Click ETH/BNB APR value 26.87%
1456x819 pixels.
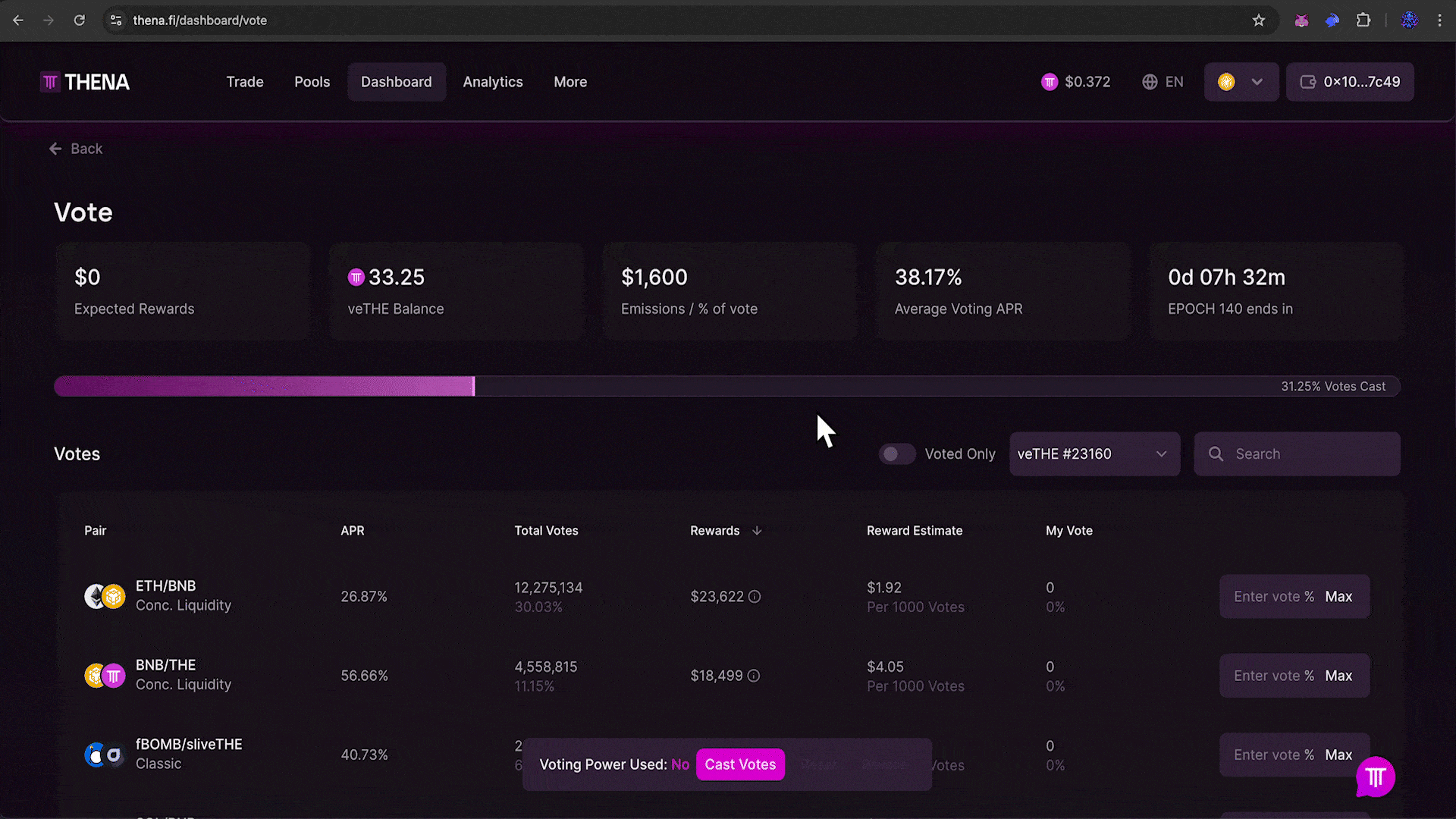click(x=364, y=597)
